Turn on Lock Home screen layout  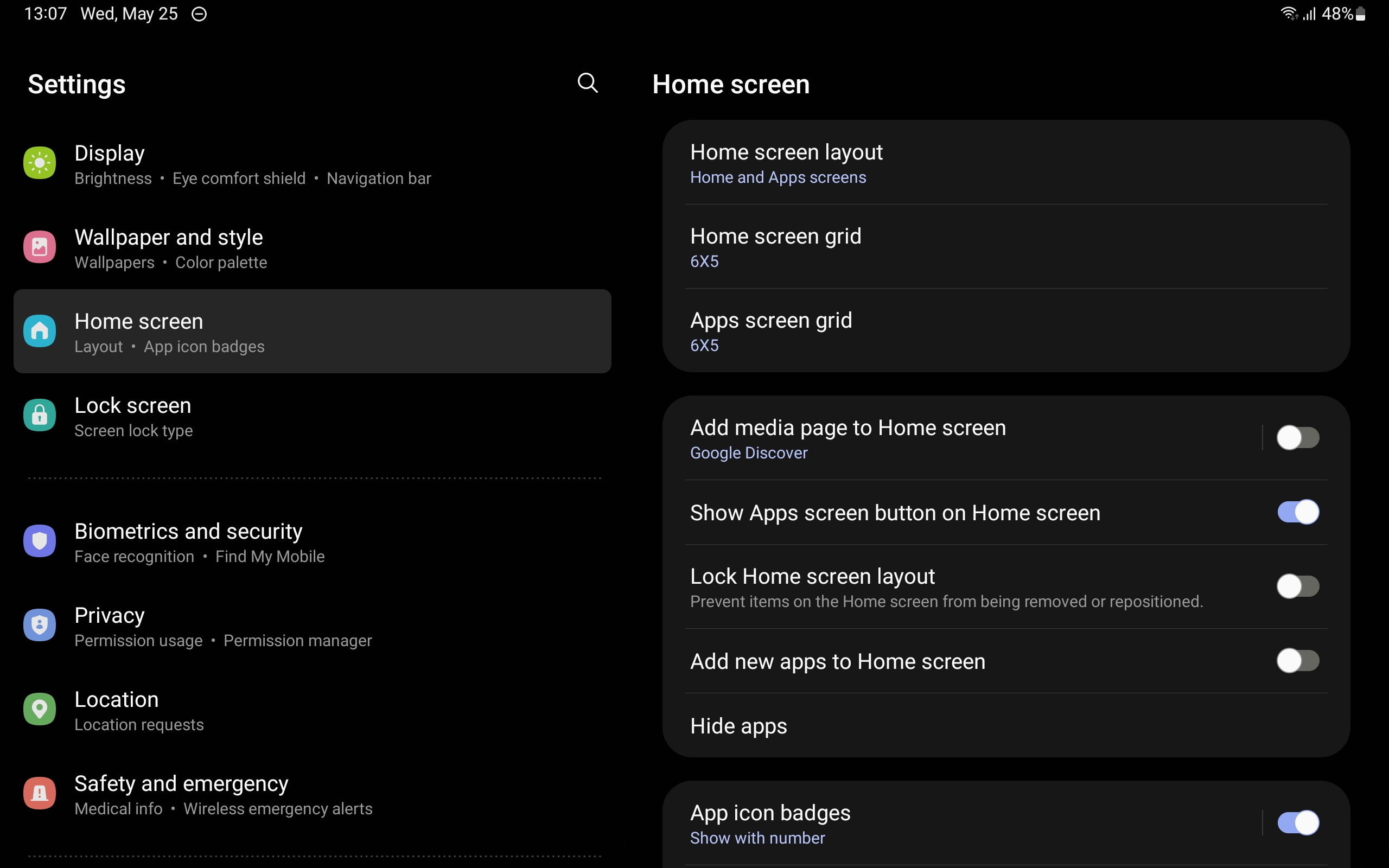tap(1297, 586)
